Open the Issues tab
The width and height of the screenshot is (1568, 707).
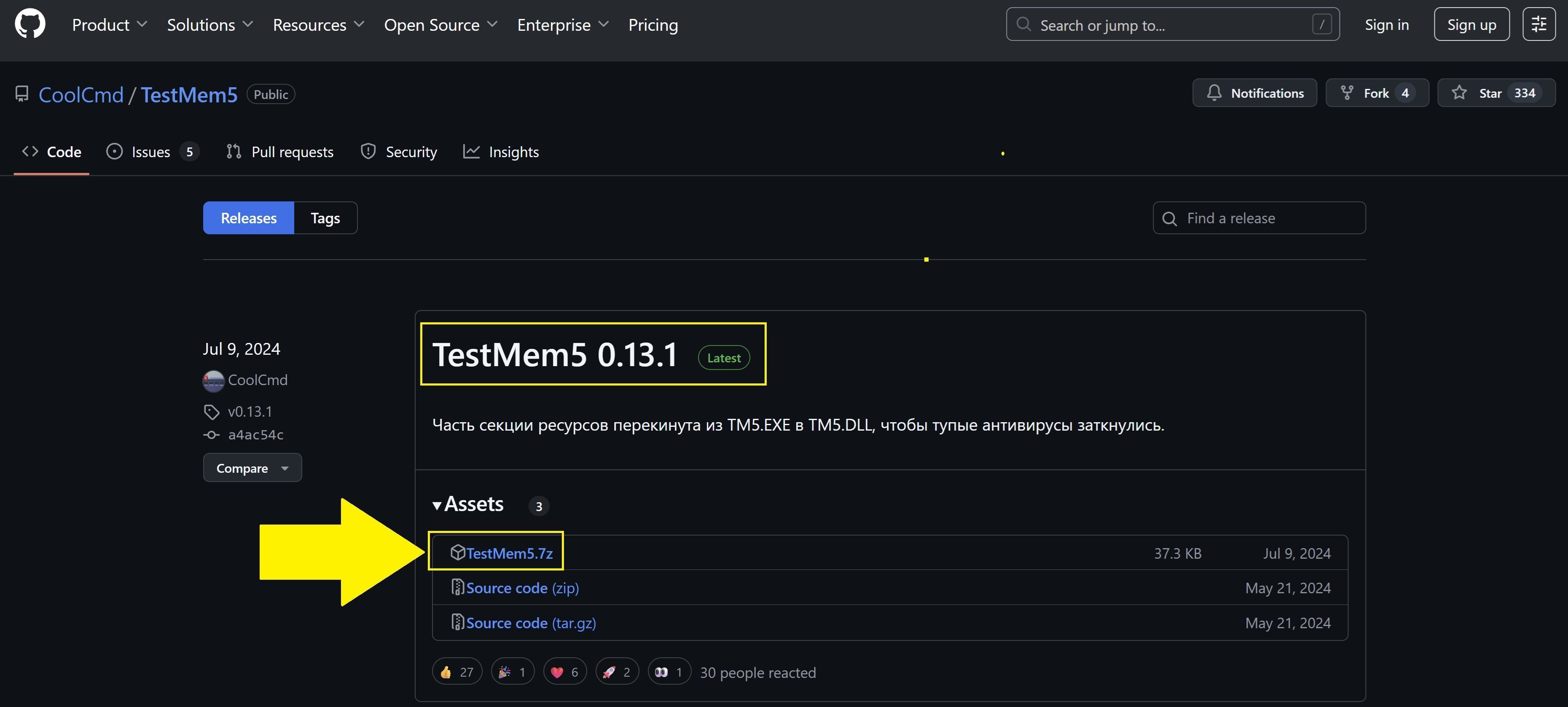click(x=150, y=152)
